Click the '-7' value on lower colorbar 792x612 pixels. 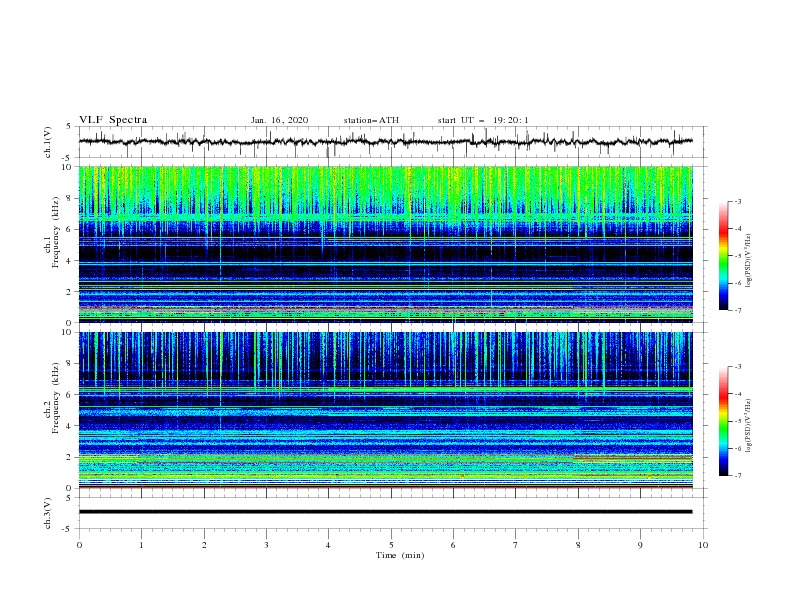pyautogui.click(x=737, y=476)
